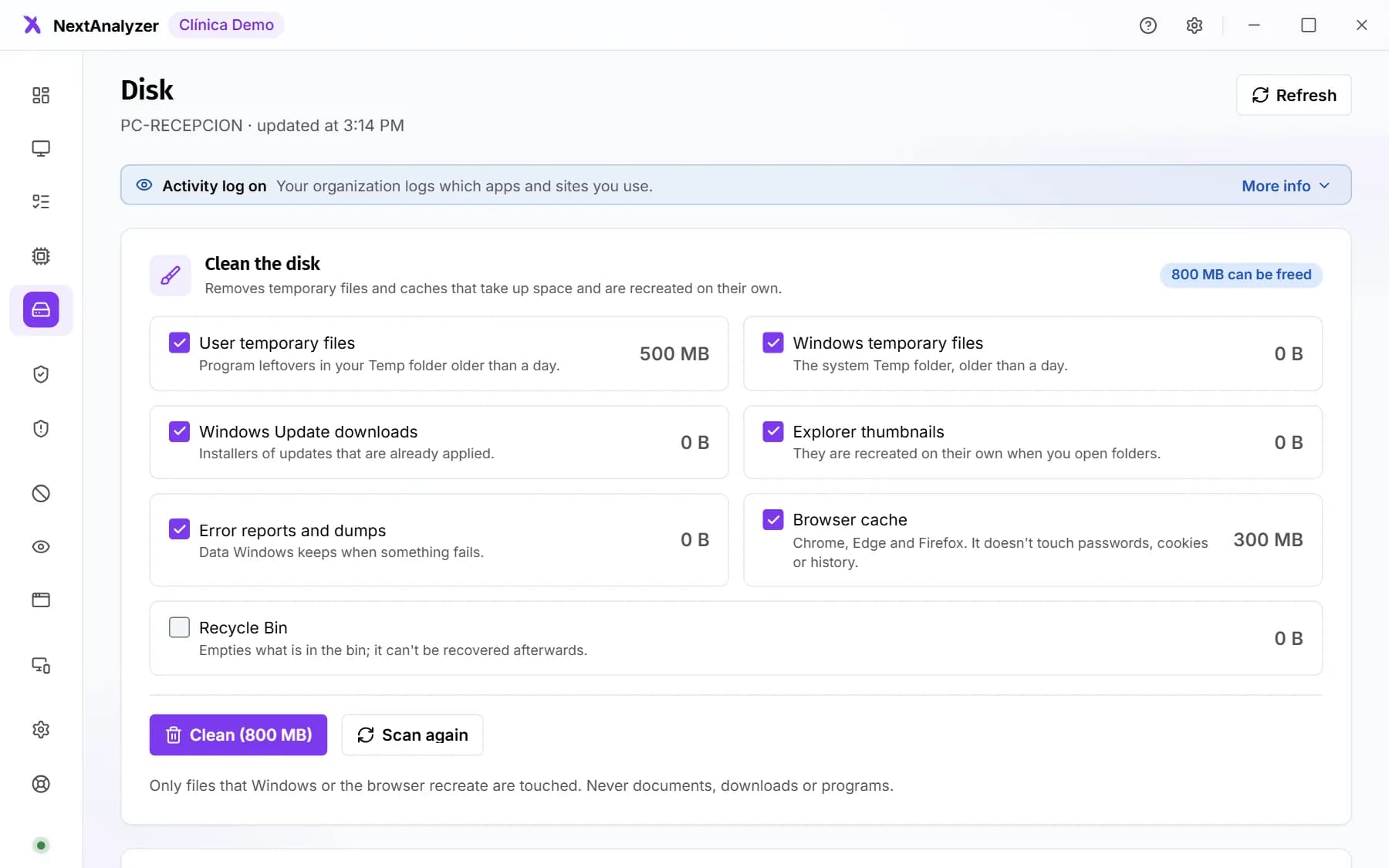Click the Clínica Demo organization badge
The height and width of the screenshot is (868, 1389).
pyautogui.click(x=226, y=25)
